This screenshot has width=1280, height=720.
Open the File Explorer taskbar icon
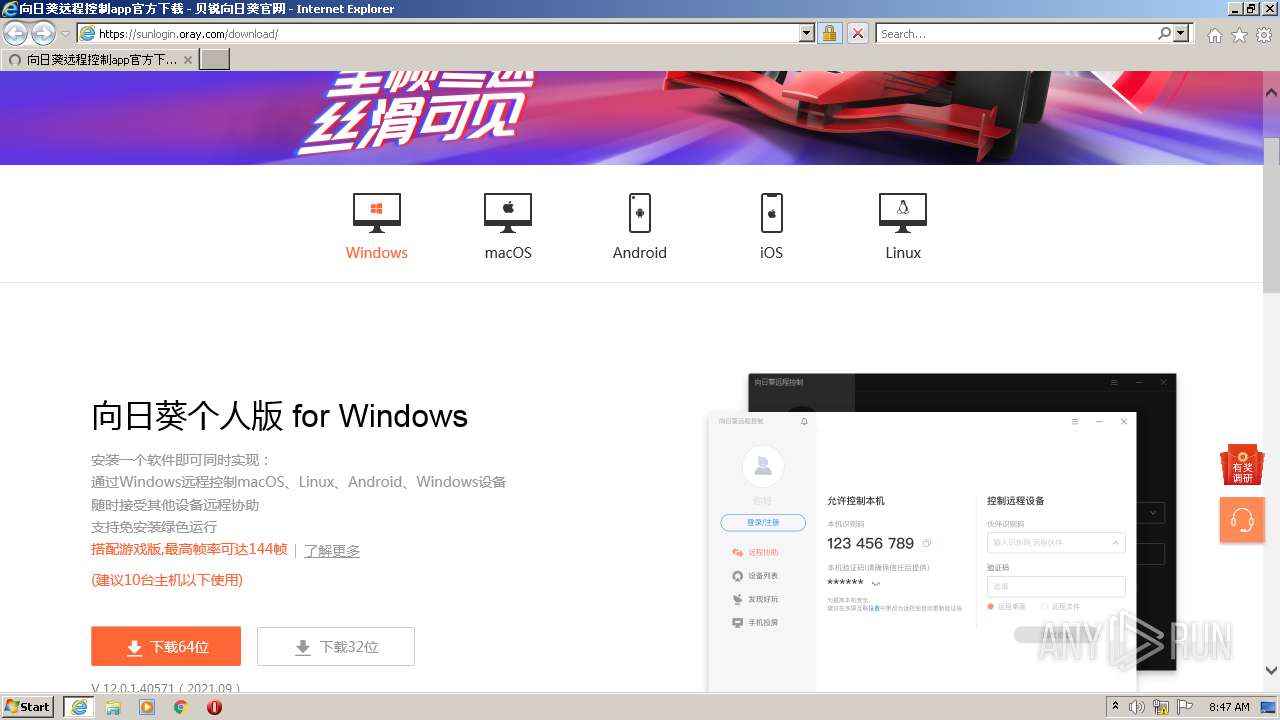tap(113, 707)
